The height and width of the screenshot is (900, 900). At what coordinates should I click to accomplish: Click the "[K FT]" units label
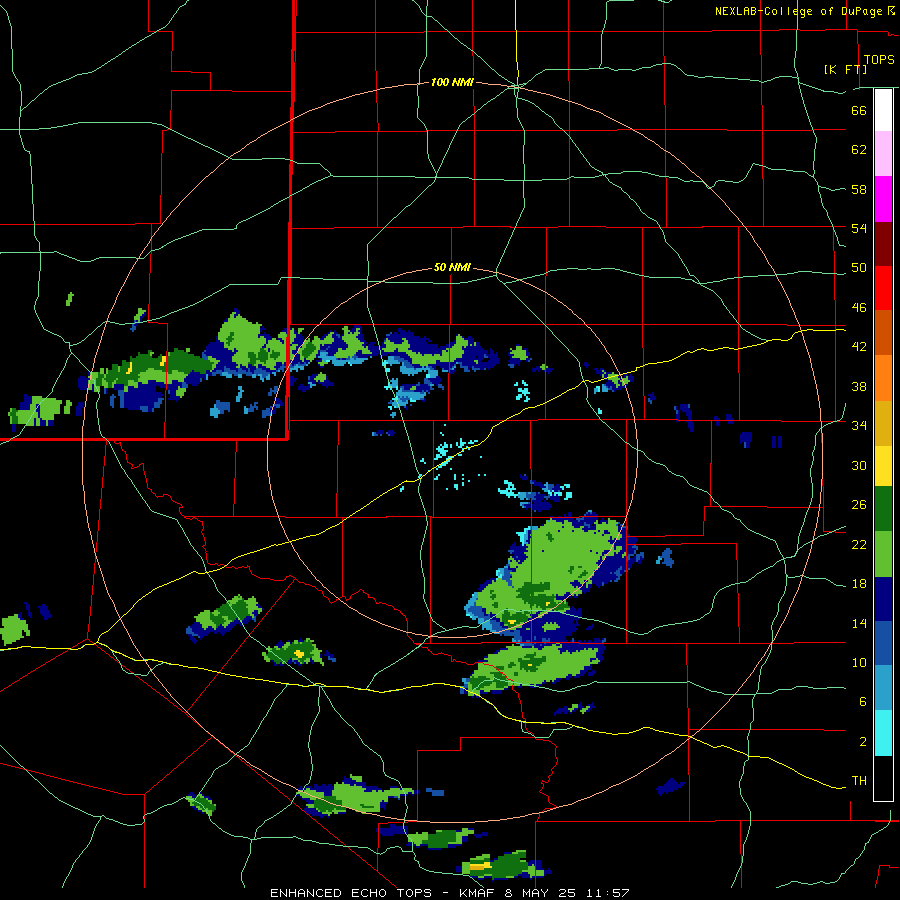(x=845, y=69)
